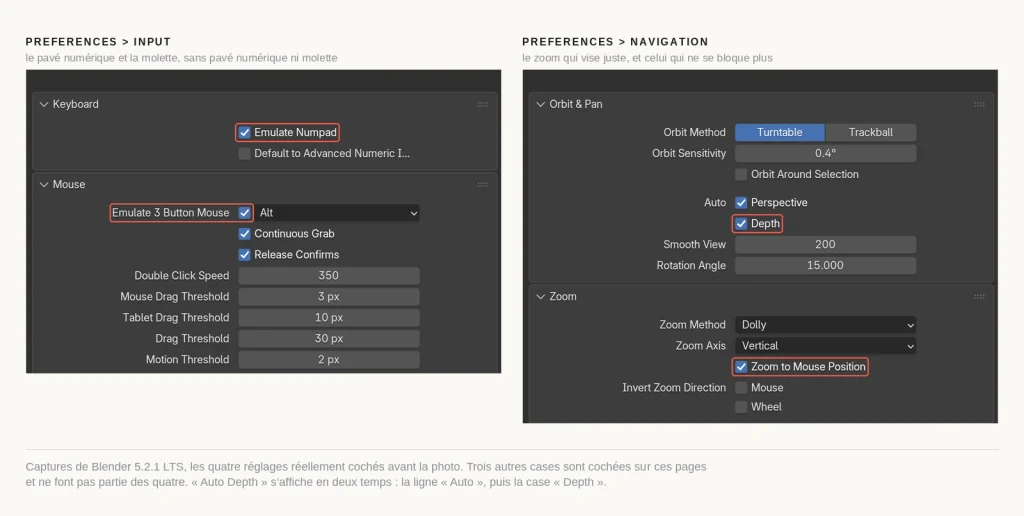
Task: Click the Smooth View 200 field
Action: coord(825,244)
